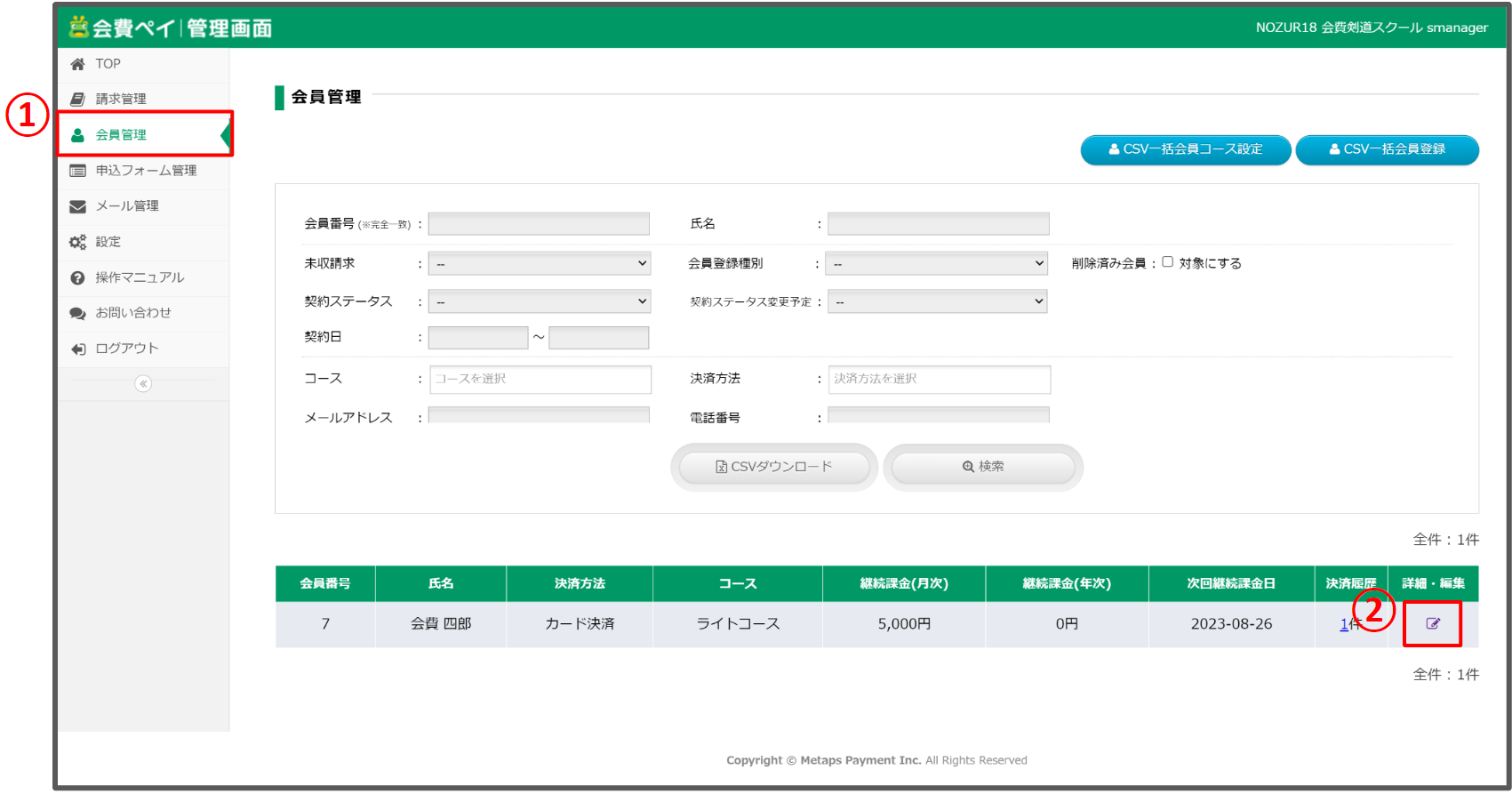Expand the 会員登録種別 dropdown
This screenshot has width=1512, height=794.
[936, 263]
